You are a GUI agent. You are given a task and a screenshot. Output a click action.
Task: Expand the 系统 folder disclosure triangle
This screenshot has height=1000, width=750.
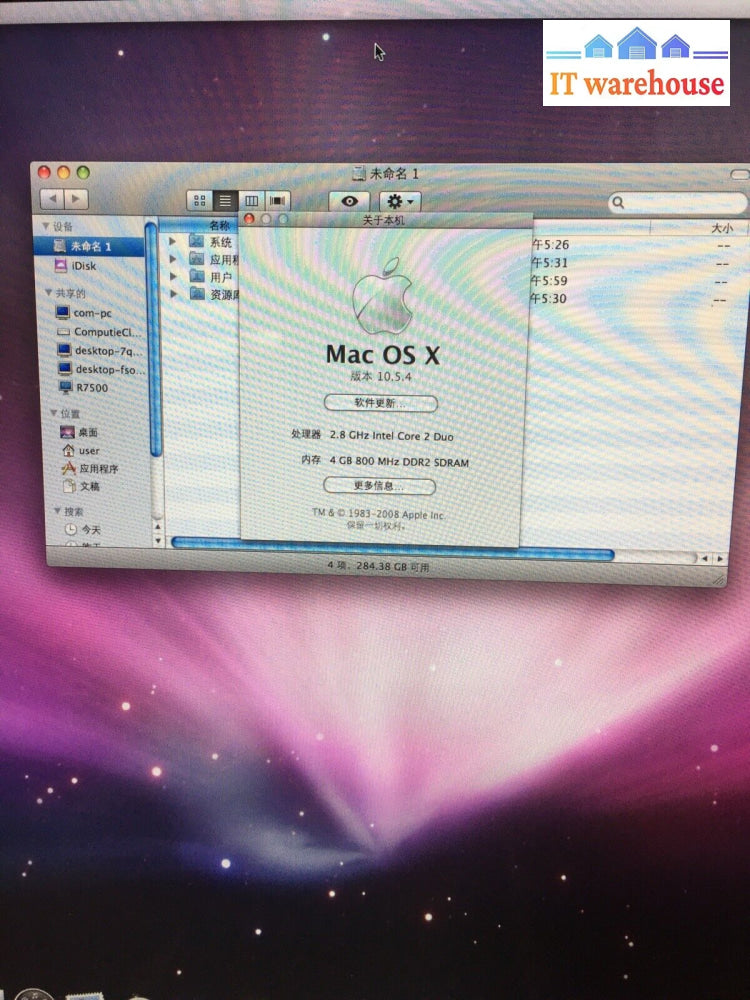(172, 241)
